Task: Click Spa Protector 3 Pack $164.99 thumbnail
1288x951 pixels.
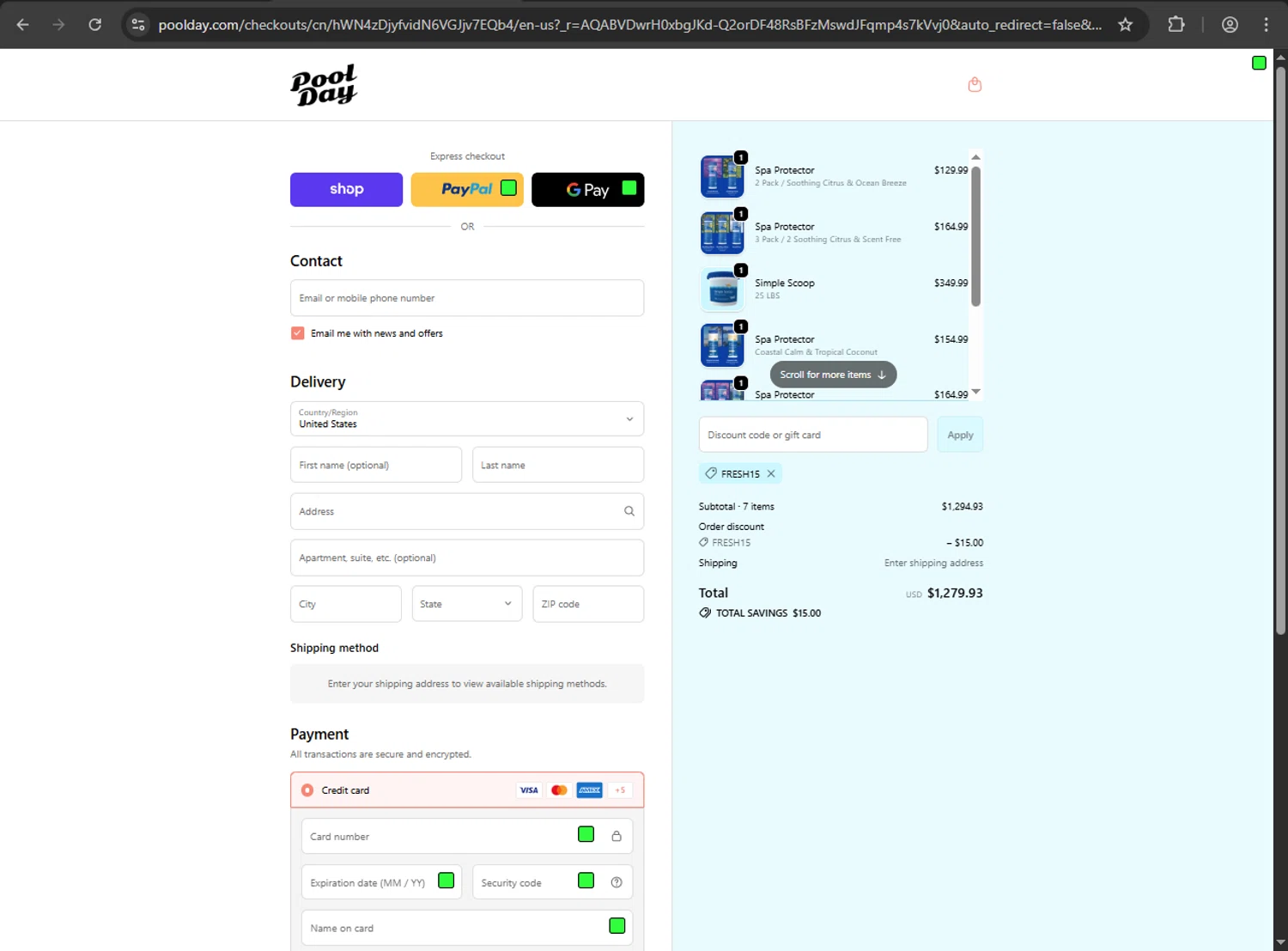Action: pos(722,233)
